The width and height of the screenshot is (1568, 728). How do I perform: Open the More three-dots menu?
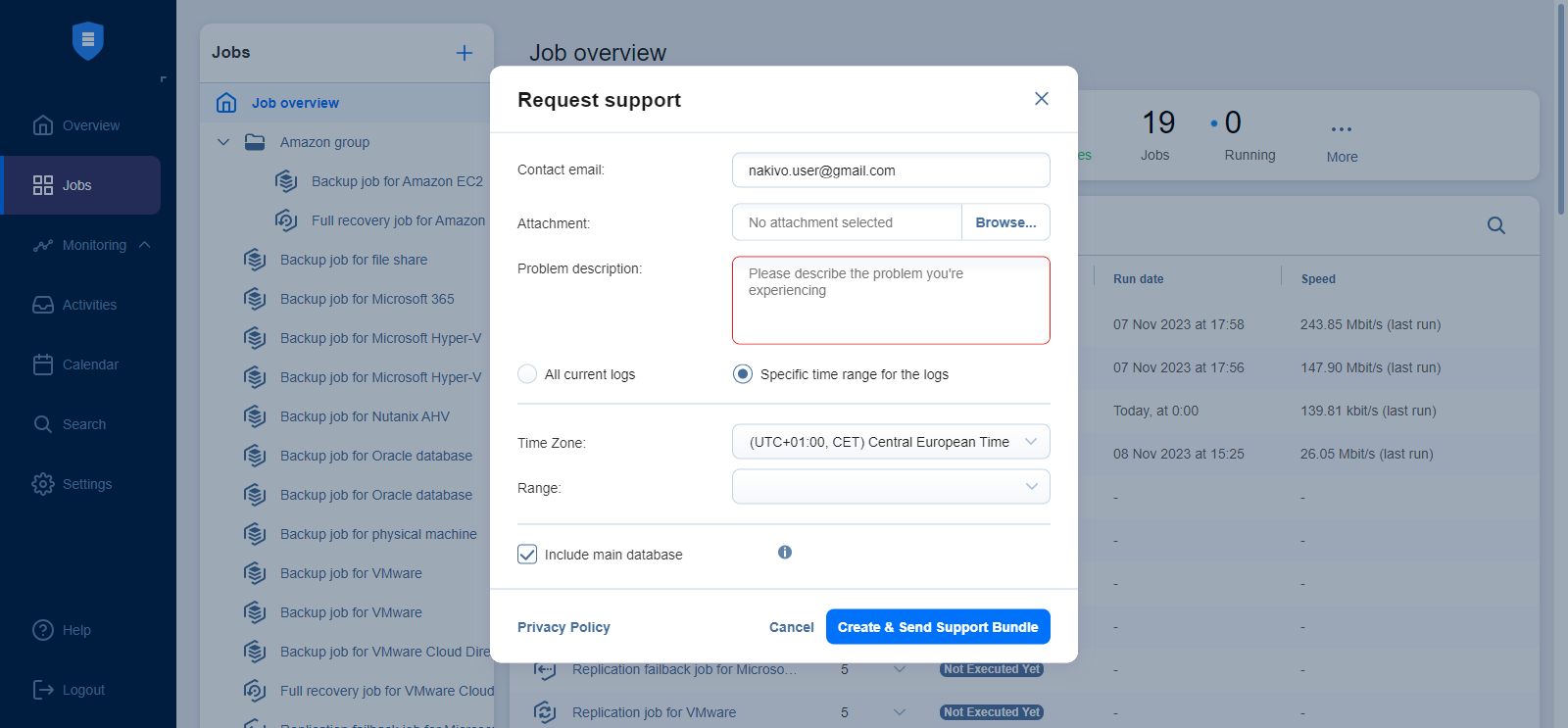click(x=1342, y=129)
